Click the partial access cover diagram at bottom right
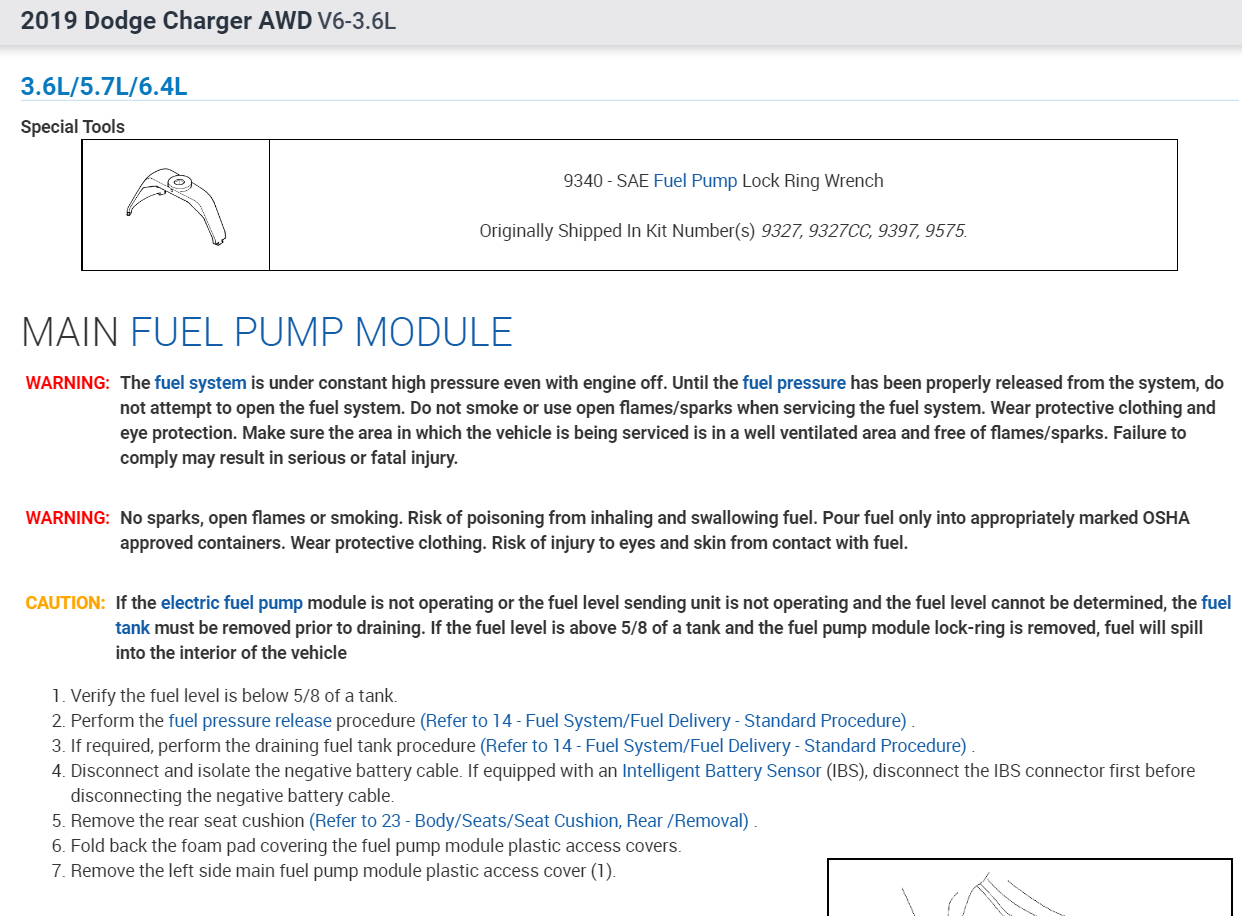Screen dimensions: 1242x916 (1030, 888)
